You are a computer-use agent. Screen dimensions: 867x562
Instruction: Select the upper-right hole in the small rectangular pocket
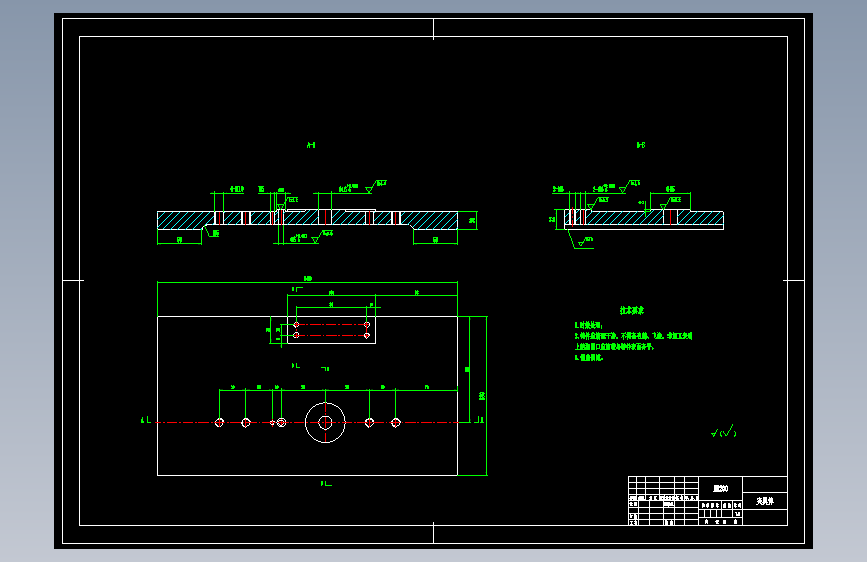pyautogui.click(x=367, y=325)
